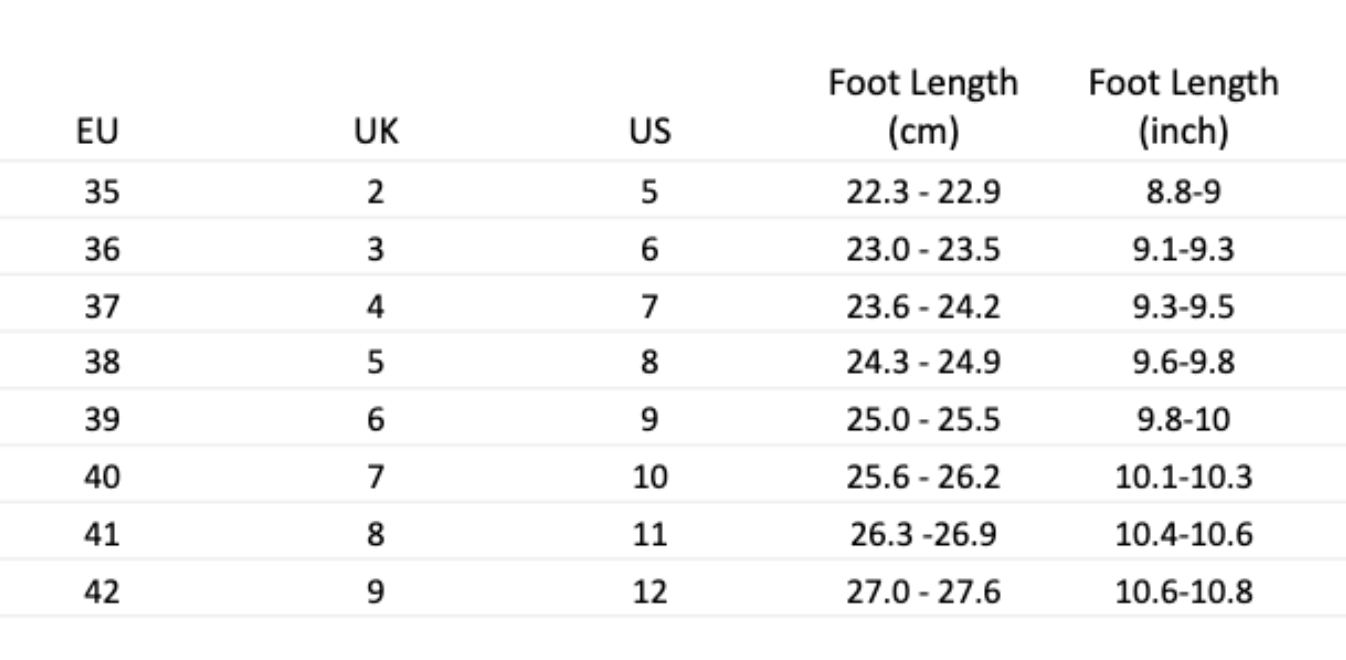Viewport: 1346px width, 660px height.
Task: Select the 22.3 - 22.9 cm cell
Action: pyautogui.click(x=922, y=191)
